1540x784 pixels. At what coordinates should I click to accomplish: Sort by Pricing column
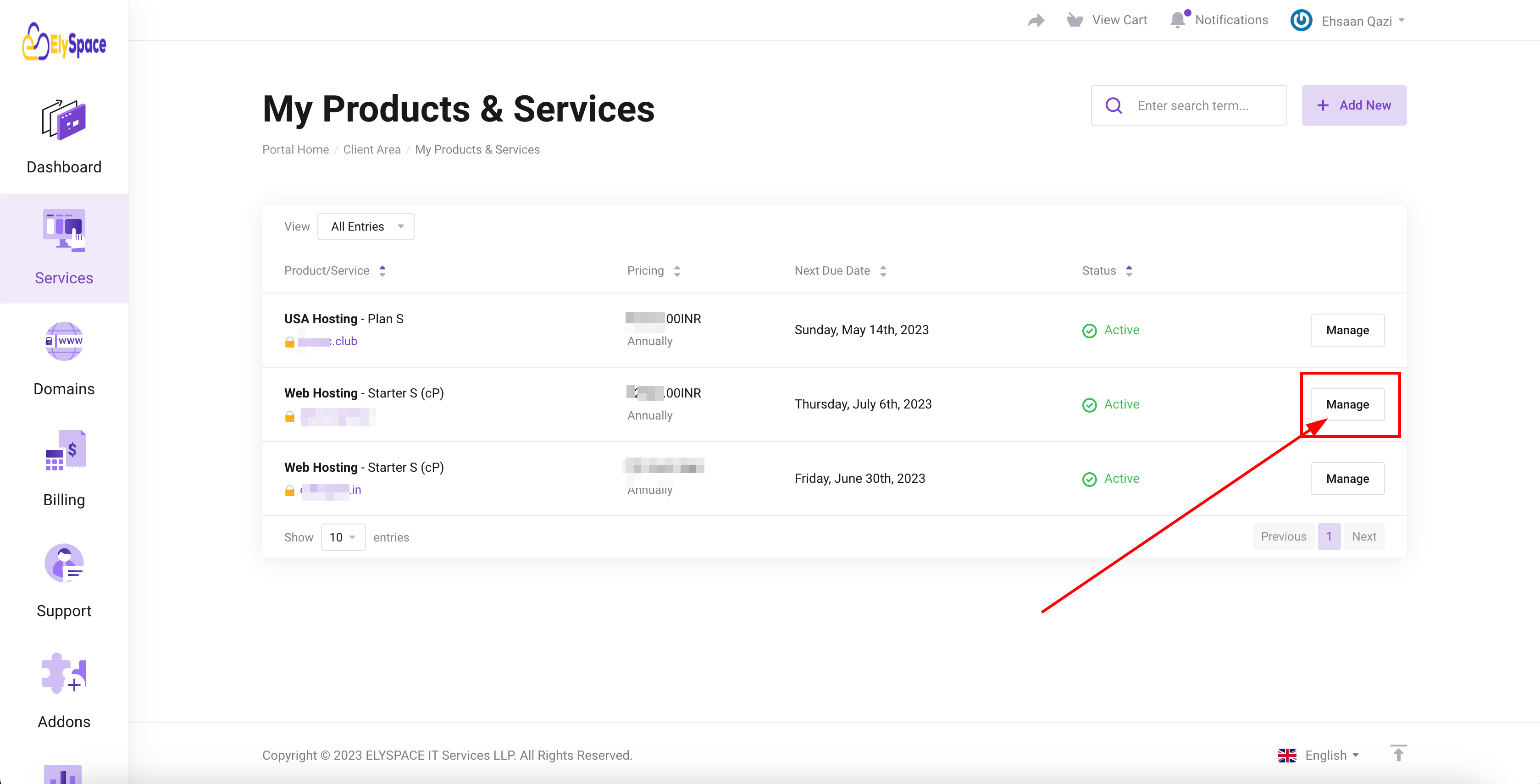654,271
